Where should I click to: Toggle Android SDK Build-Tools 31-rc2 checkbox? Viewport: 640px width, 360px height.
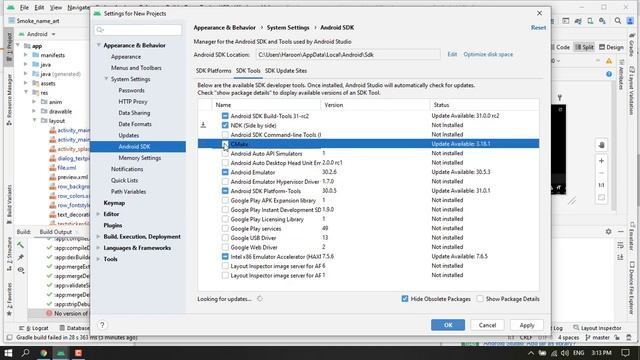225,116
